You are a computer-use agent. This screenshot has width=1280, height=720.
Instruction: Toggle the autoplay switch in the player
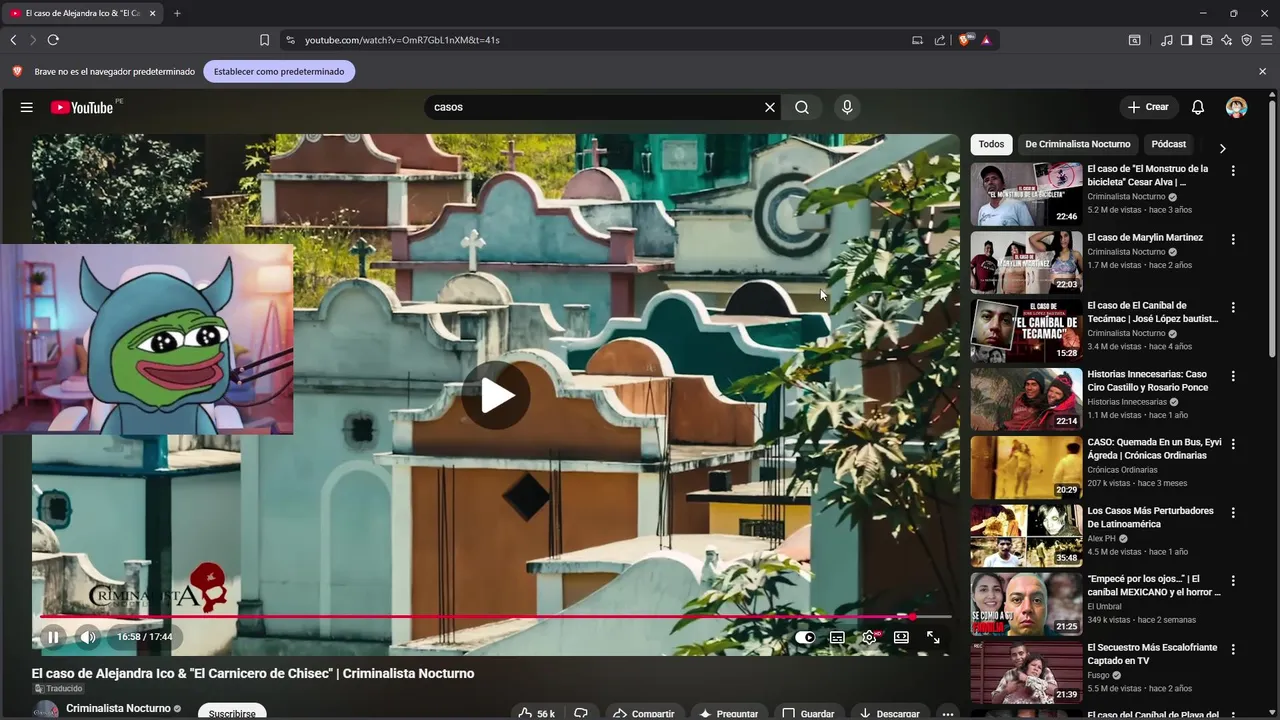(805, 637)
